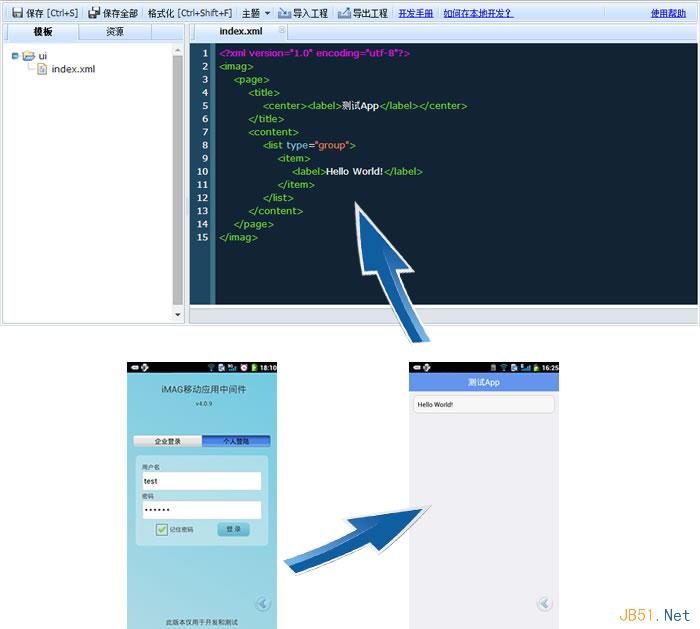Close the index.xml editor tab
Viewport: 700px width, 629px height.
tap(282, 30)
